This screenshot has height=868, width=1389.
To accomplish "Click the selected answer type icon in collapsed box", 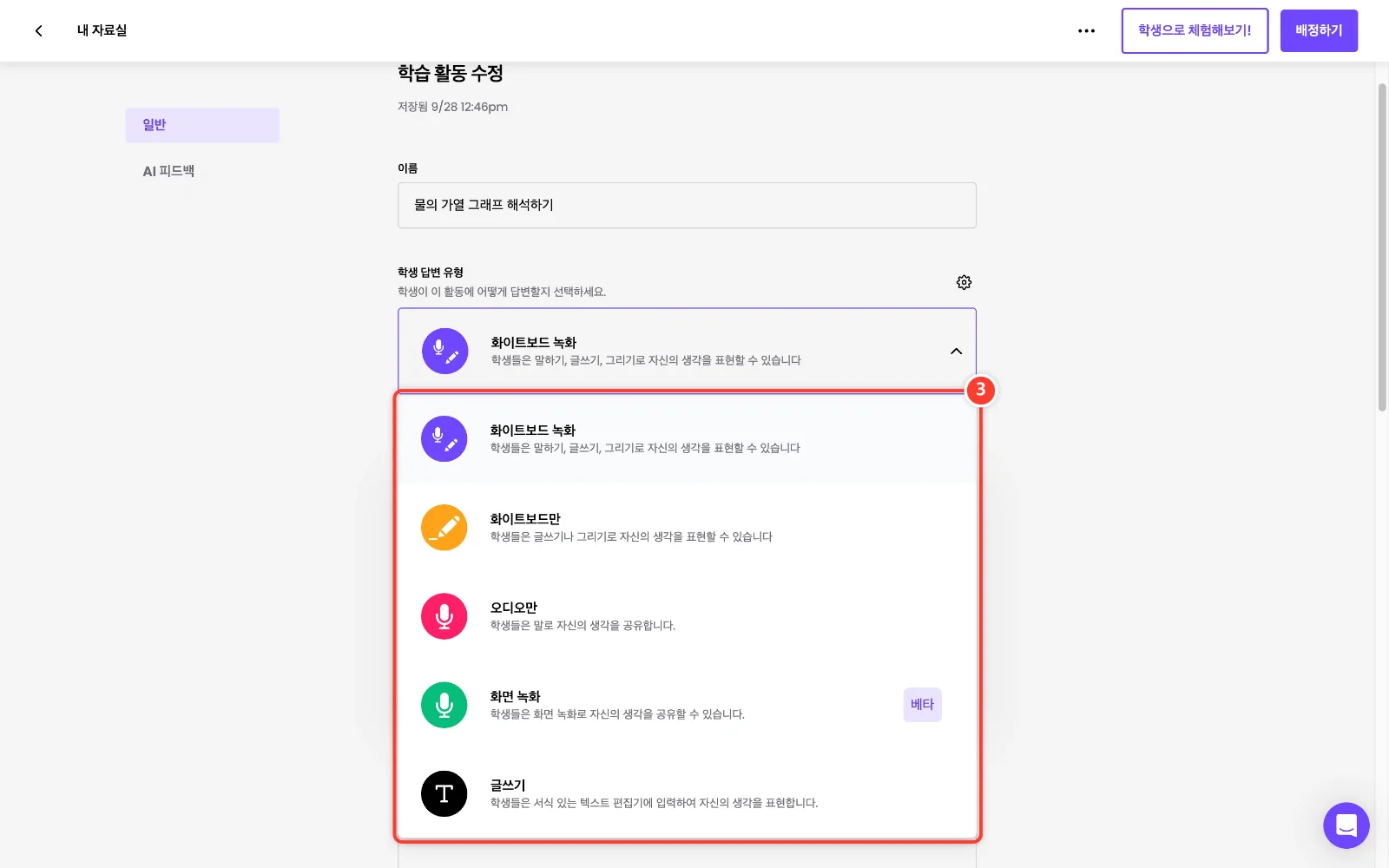I will (444, 351).
